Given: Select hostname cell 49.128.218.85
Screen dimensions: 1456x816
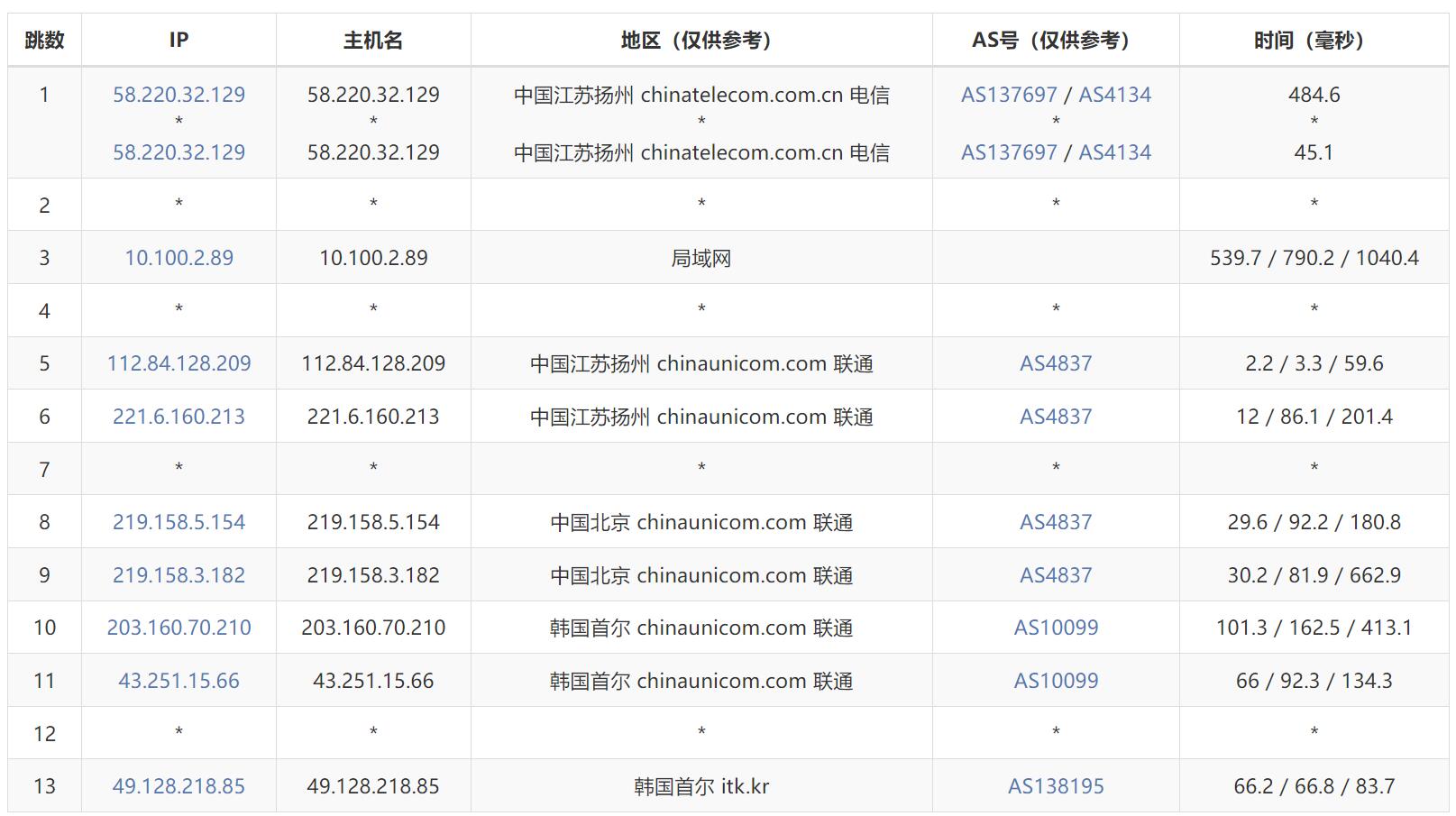Looking at the screenshot, I should 373,786.
